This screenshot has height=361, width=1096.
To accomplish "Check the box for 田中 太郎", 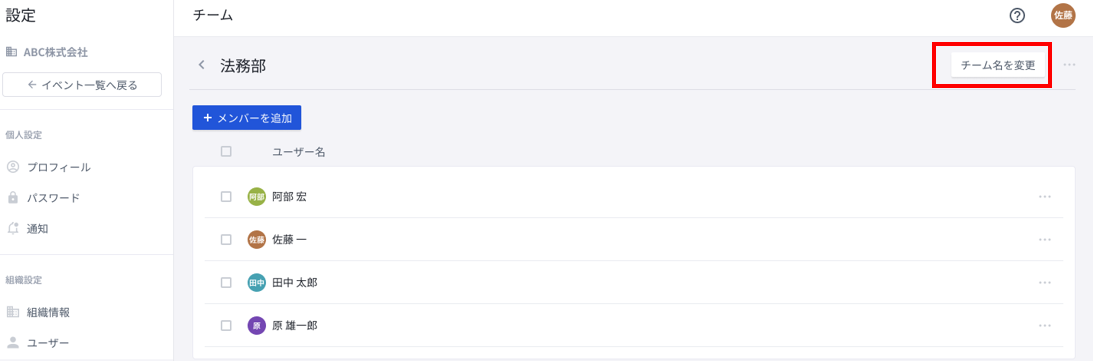I will point(226,282).
